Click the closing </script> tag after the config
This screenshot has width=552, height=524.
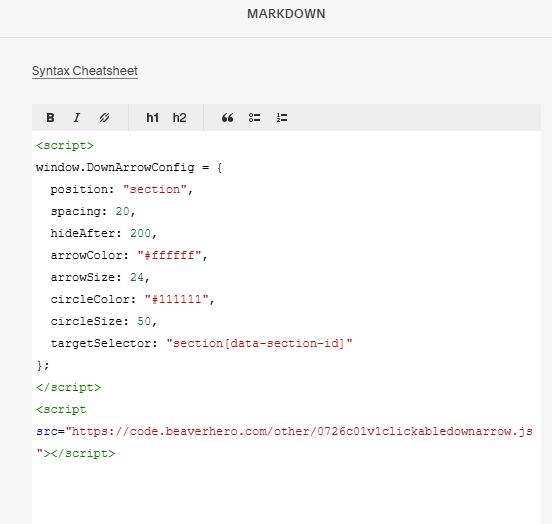tap(68, 387)
